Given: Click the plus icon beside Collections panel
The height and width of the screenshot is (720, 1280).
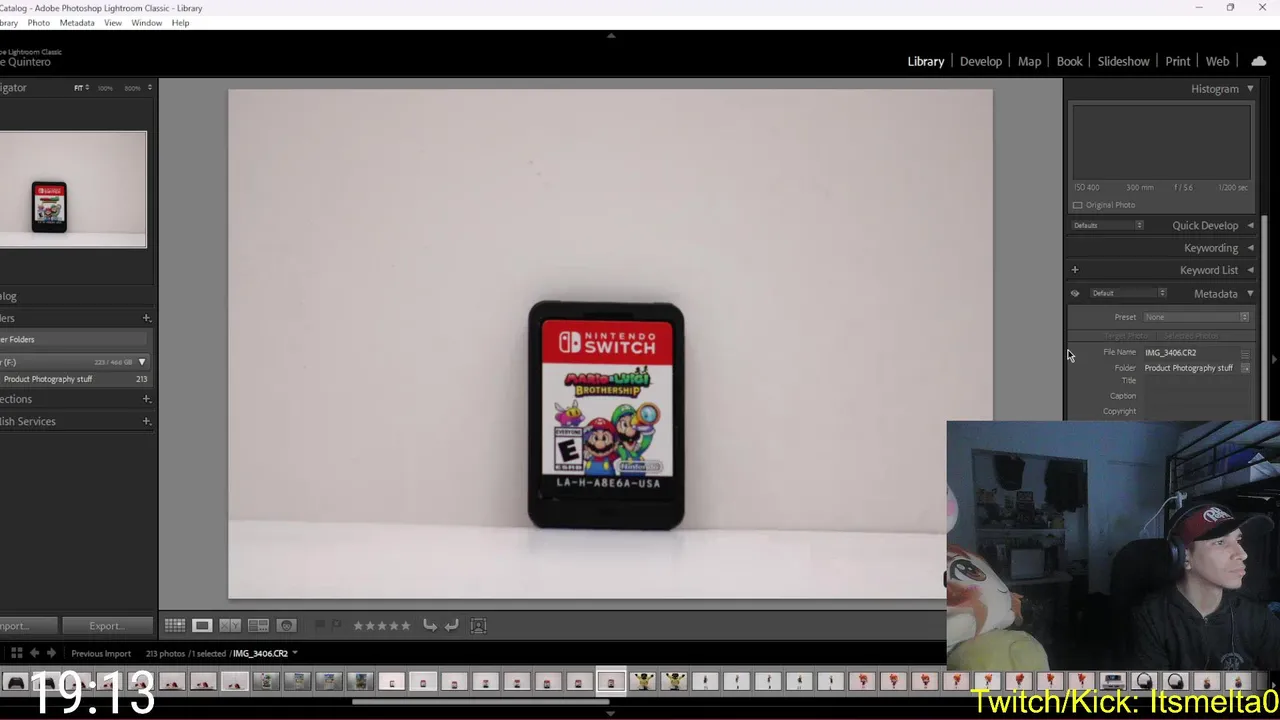Looking at the screenshot, I should point(146,399).
